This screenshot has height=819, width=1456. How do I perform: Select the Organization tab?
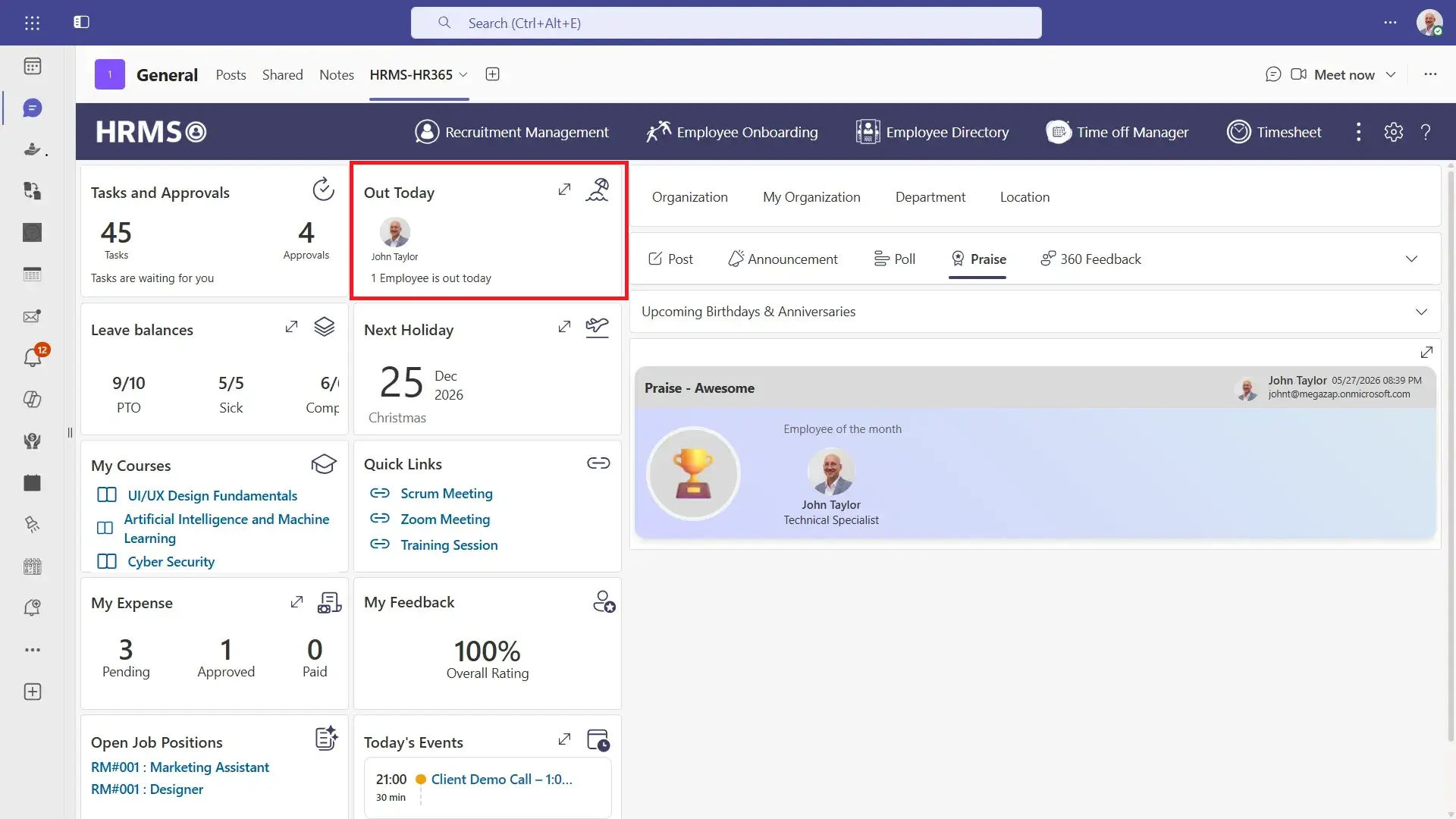[689, 197]
